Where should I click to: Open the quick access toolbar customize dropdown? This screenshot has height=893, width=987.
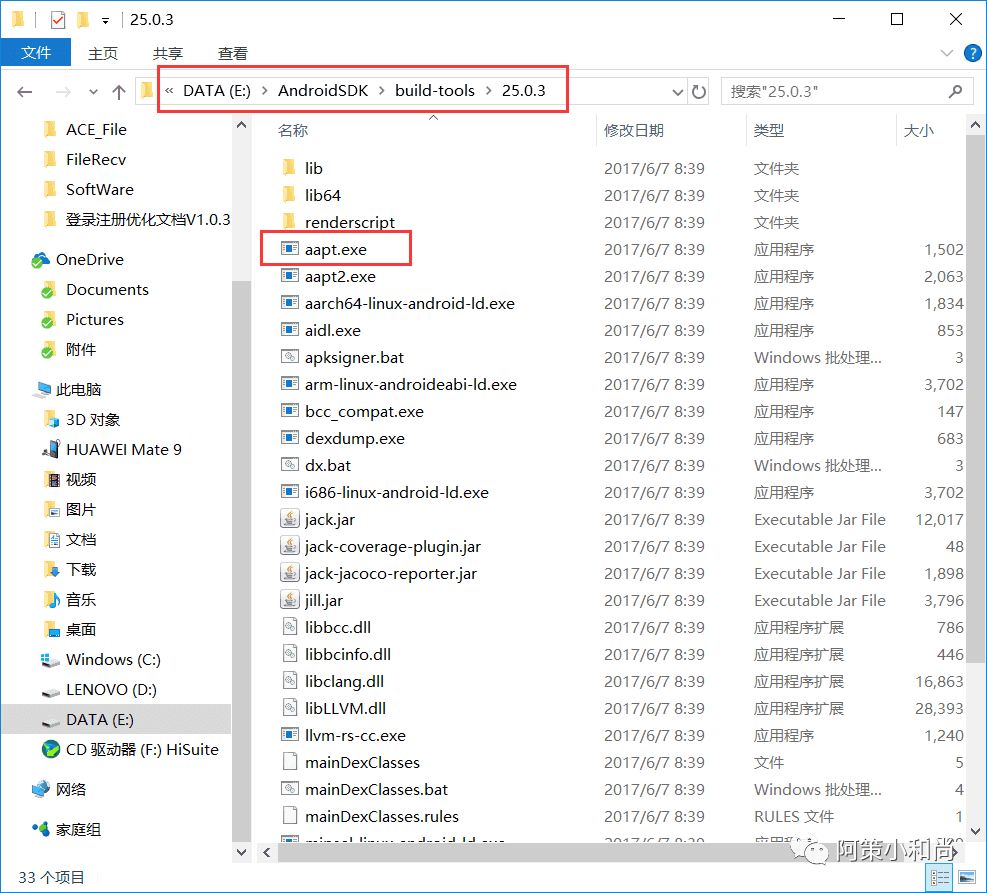pos(106,21)
